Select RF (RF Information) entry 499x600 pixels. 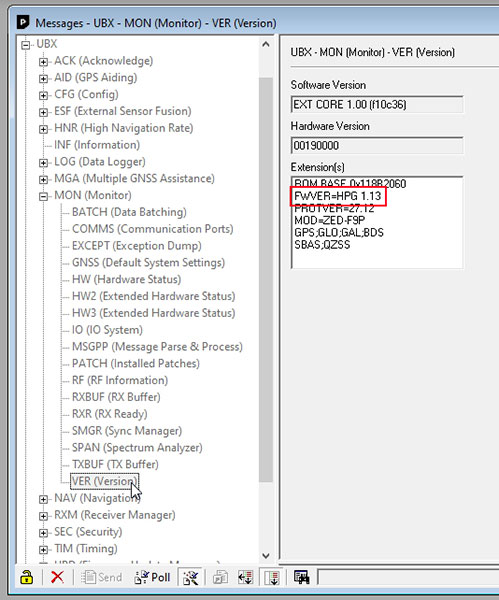[x=120, y=380]
